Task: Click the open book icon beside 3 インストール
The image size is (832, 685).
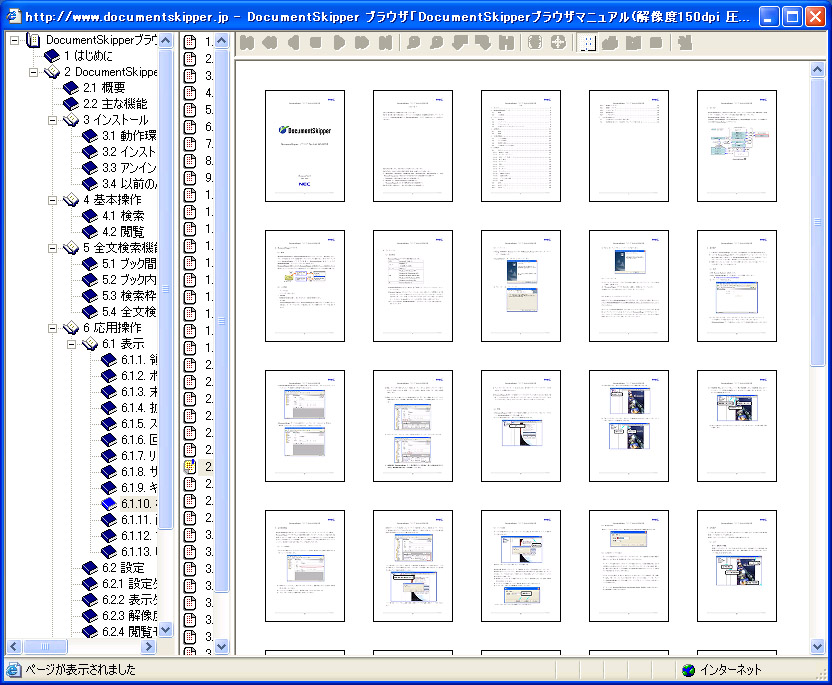Action: pos(71,120)
